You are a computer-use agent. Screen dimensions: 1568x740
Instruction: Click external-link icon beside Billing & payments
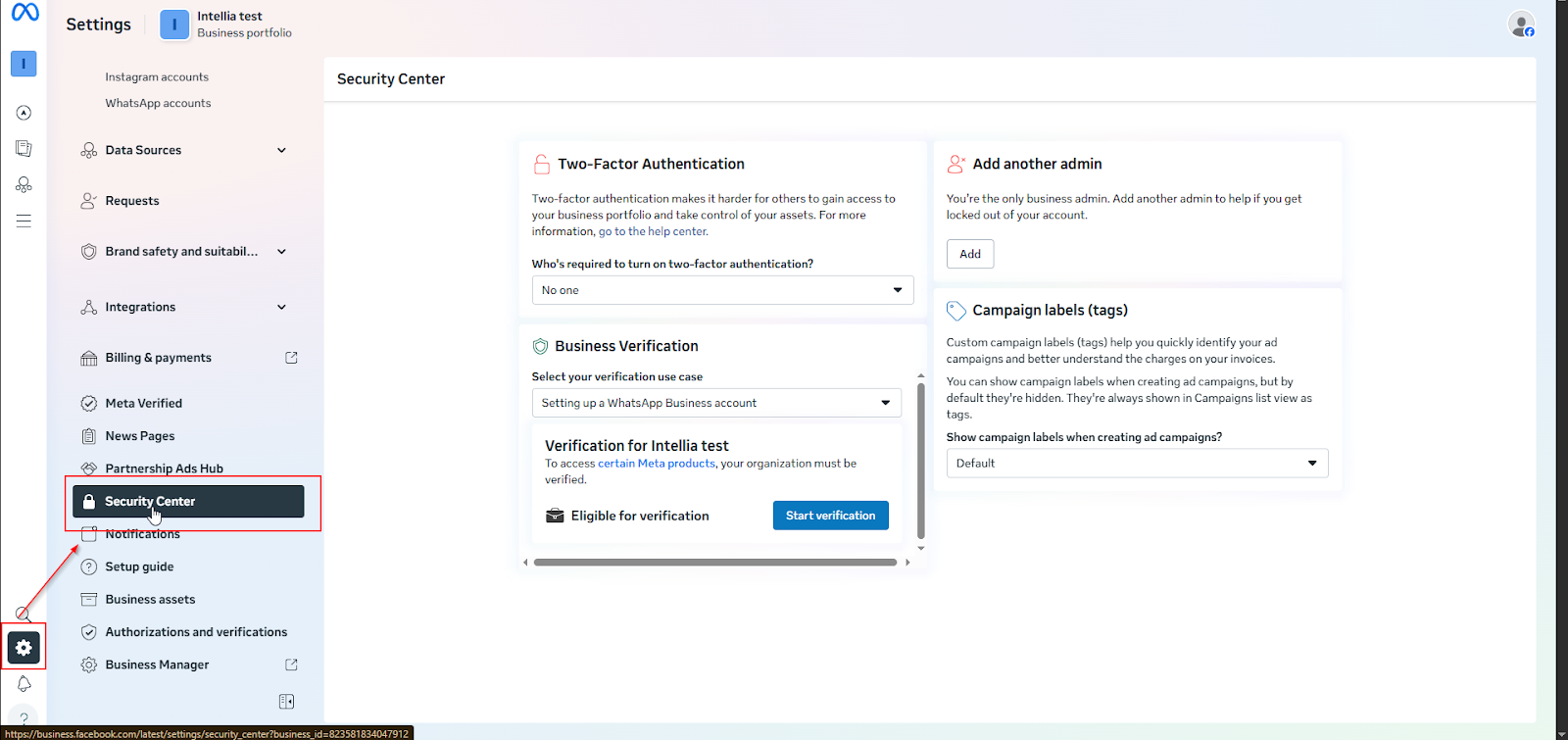291,358
